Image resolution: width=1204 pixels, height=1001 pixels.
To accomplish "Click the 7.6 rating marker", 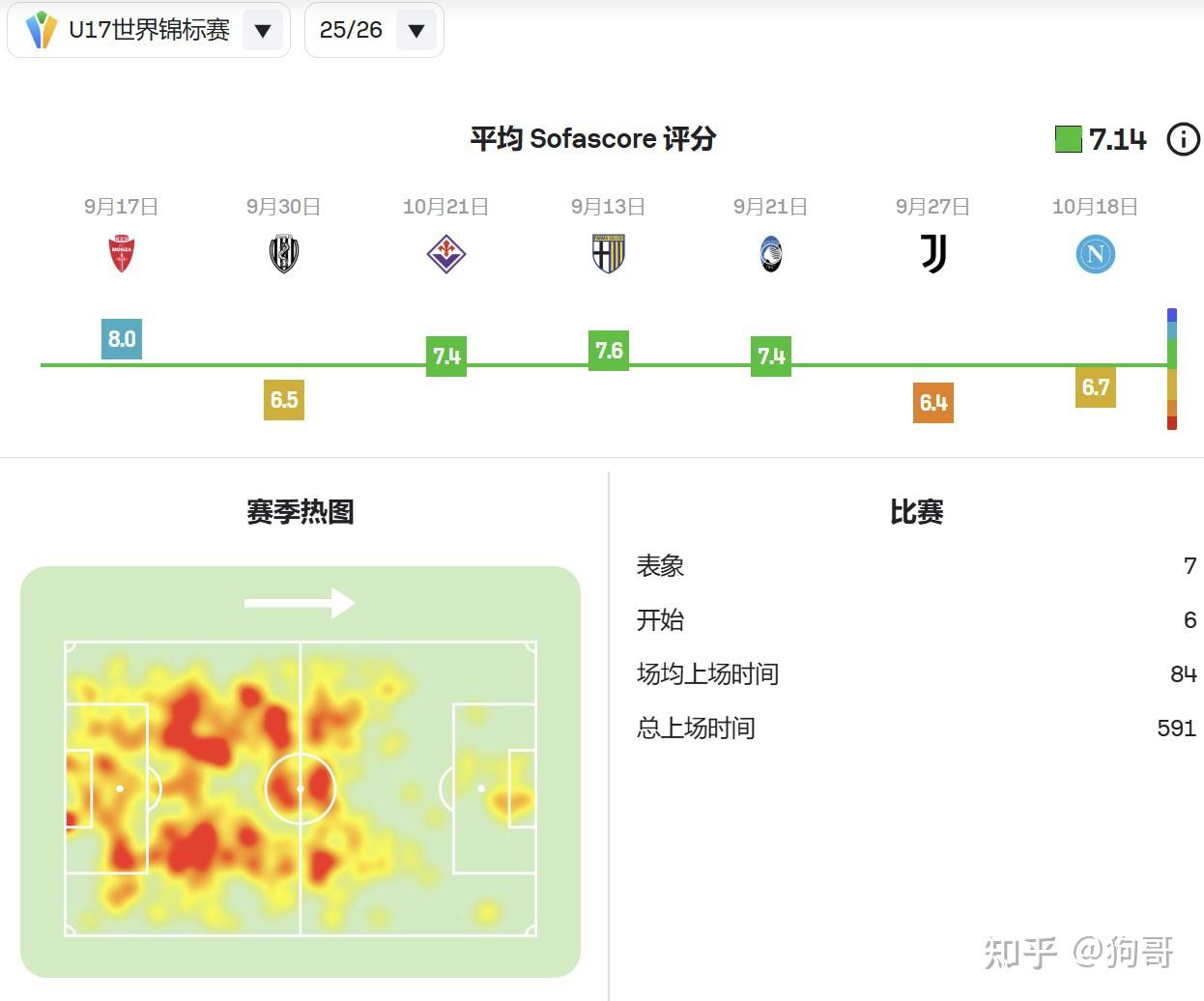I will click(x=609, y=351).
